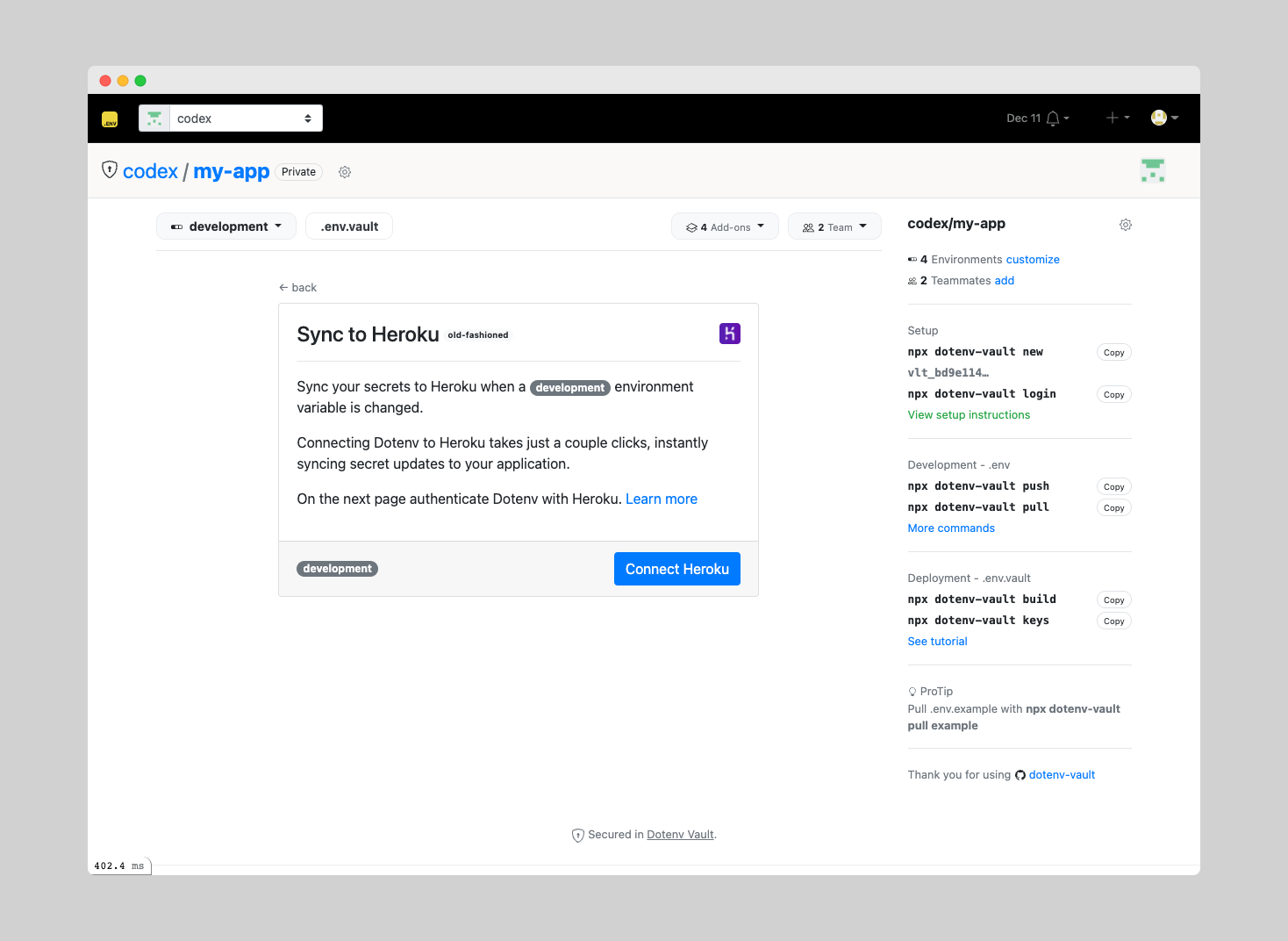The height and width of the screenshot is (941, 1288).
Task: Click the vlt_bd9e114… vault key text
Action: 948,373
